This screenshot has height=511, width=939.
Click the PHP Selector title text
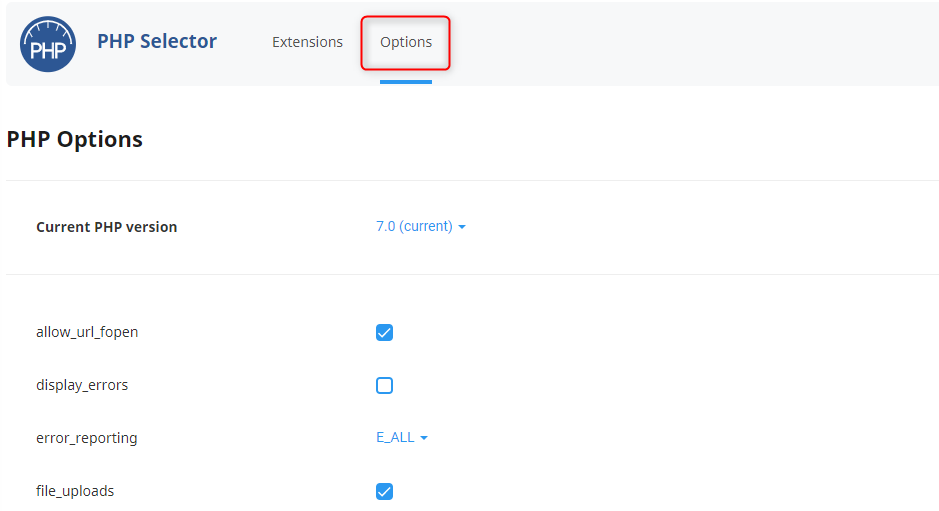click(x=157, y=41)
